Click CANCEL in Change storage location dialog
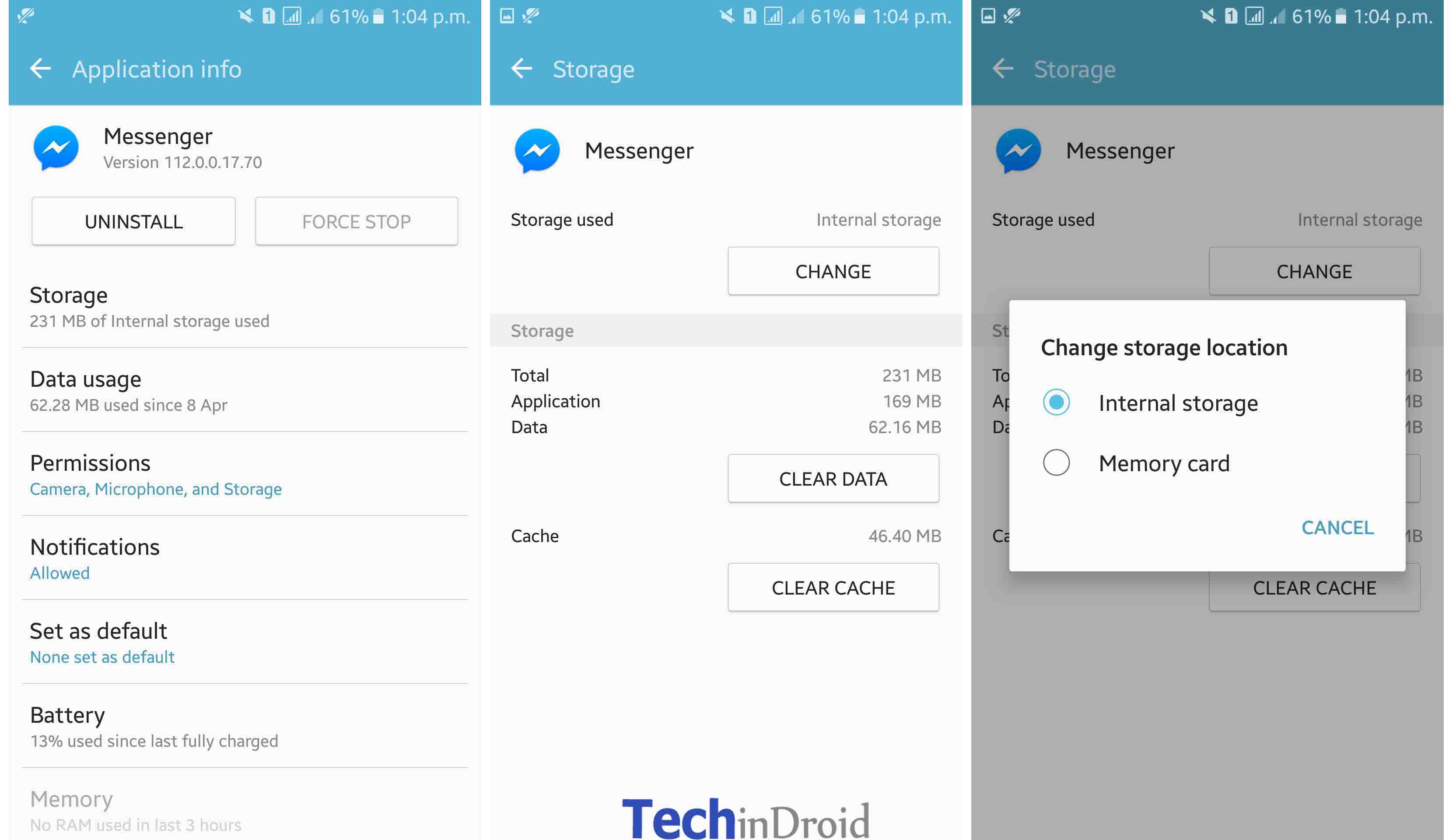Screen dimensions: 1449x840 pos(1337,527)
